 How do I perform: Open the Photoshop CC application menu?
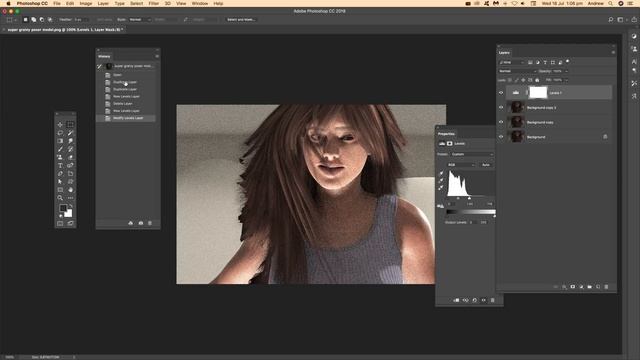point(32,3)
